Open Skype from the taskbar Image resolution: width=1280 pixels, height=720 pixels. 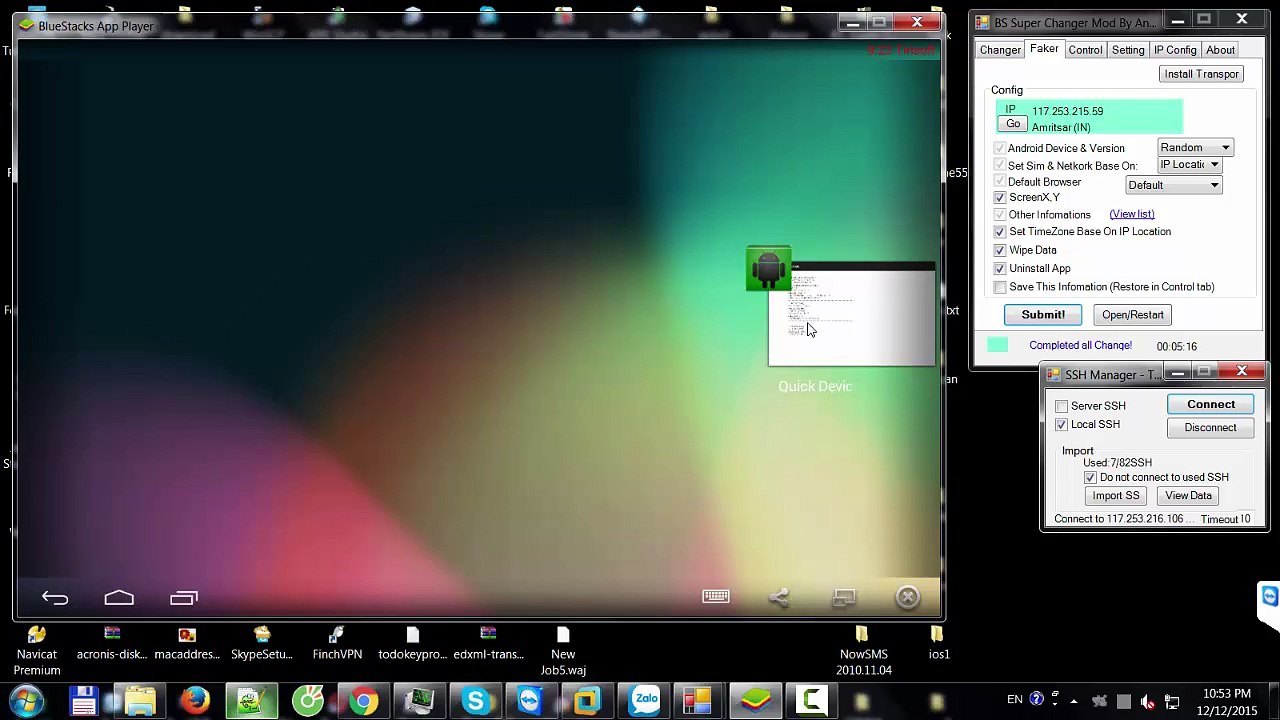coord(476,701)
